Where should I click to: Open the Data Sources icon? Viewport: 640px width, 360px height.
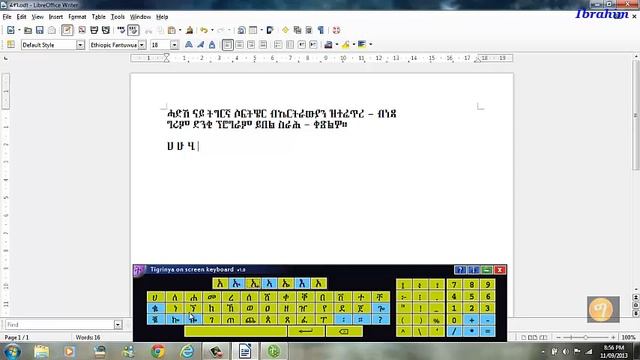(309, 30)
